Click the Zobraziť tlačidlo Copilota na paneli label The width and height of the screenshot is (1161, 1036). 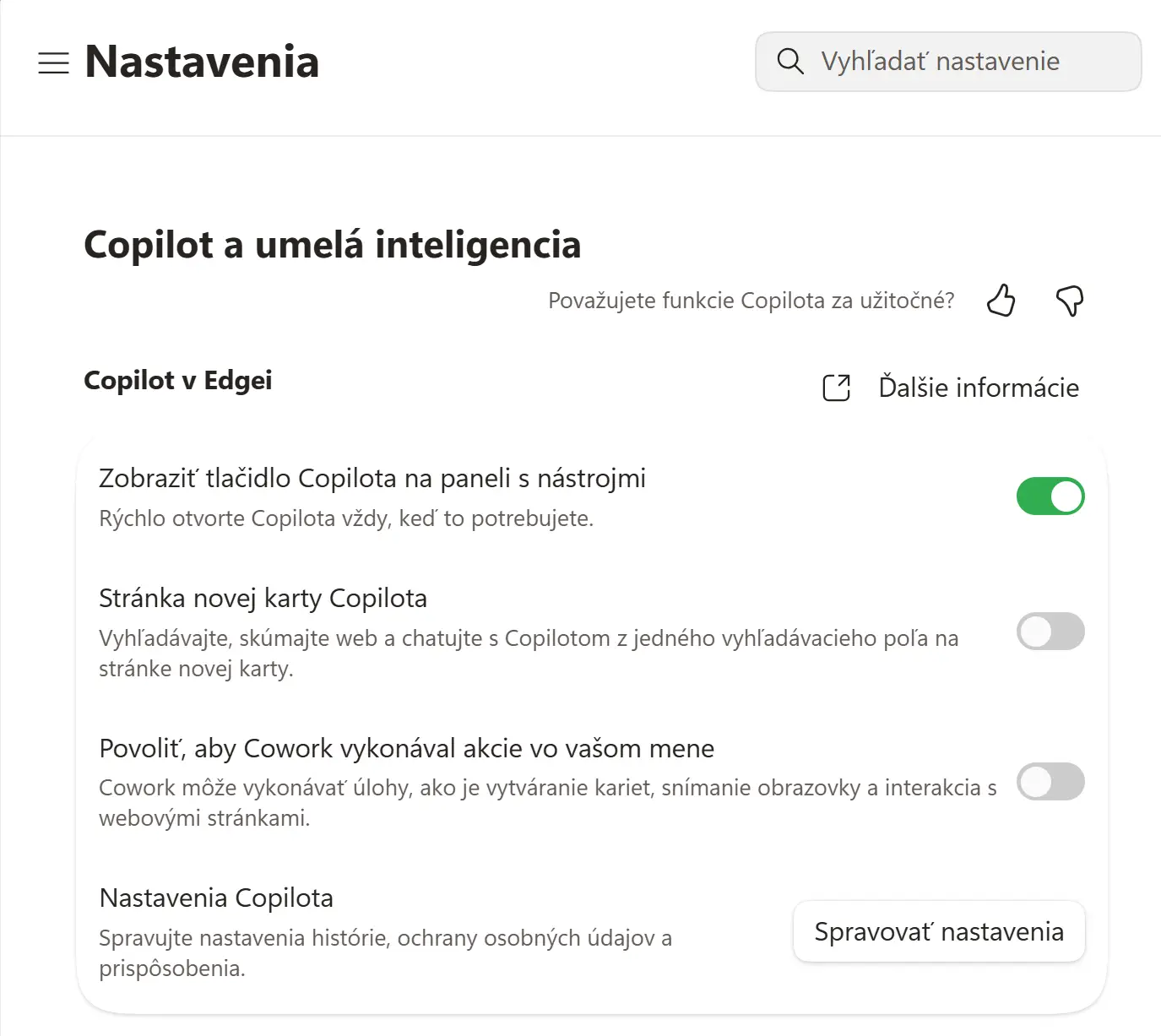(x=372, y=478)
